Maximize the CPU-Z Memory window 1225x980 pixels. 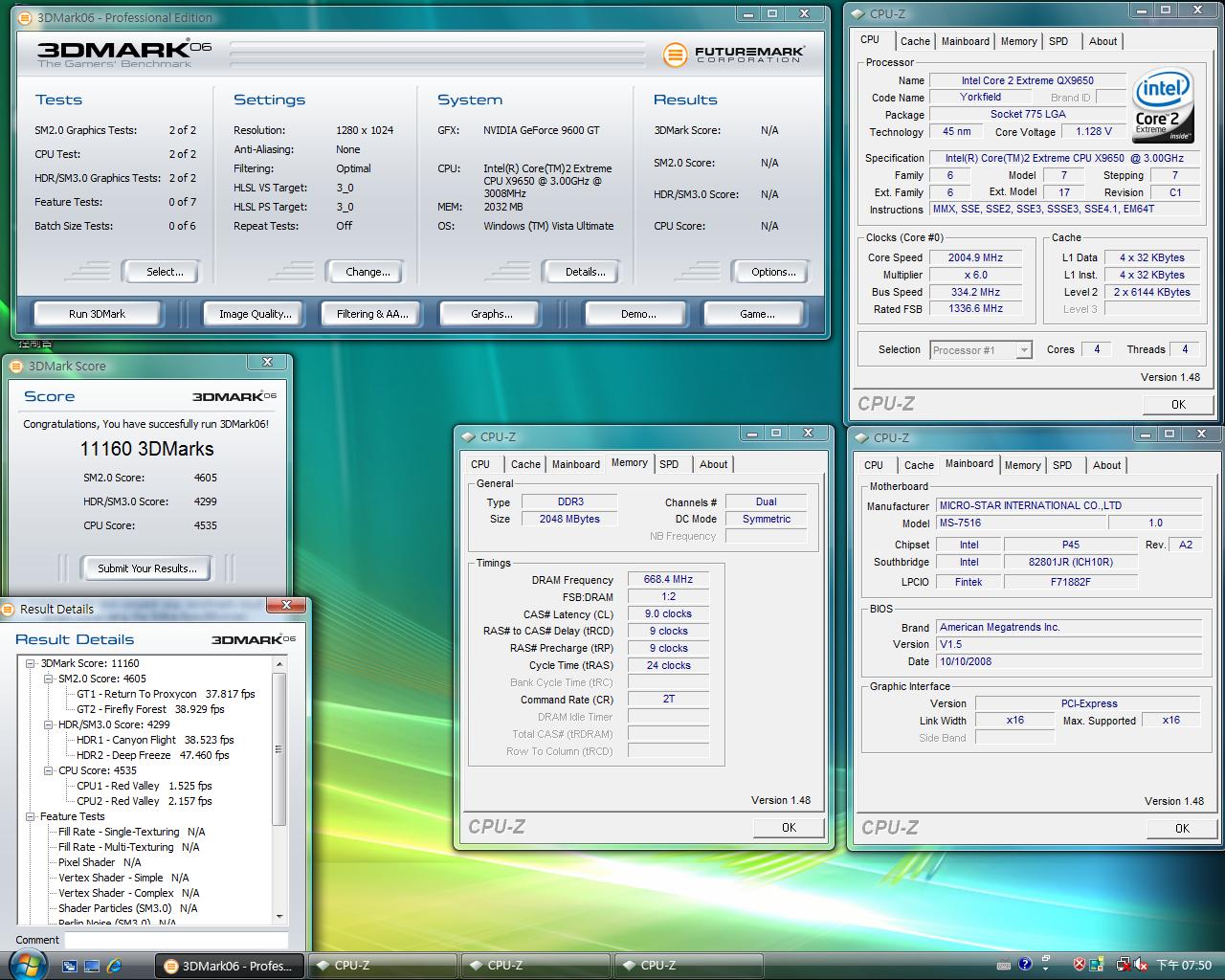[x=775, y=433]
